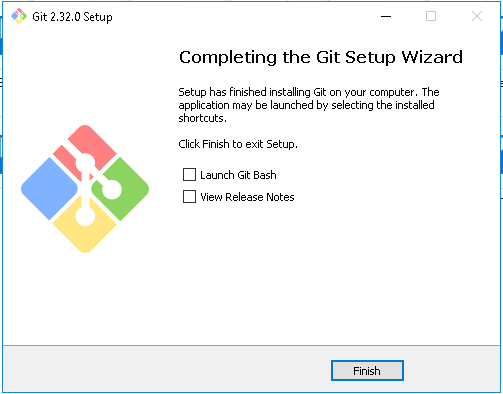This screenshot has width=503, height=394.
Task: Click the grayed-out maximize button
Action: pos(431,16)
